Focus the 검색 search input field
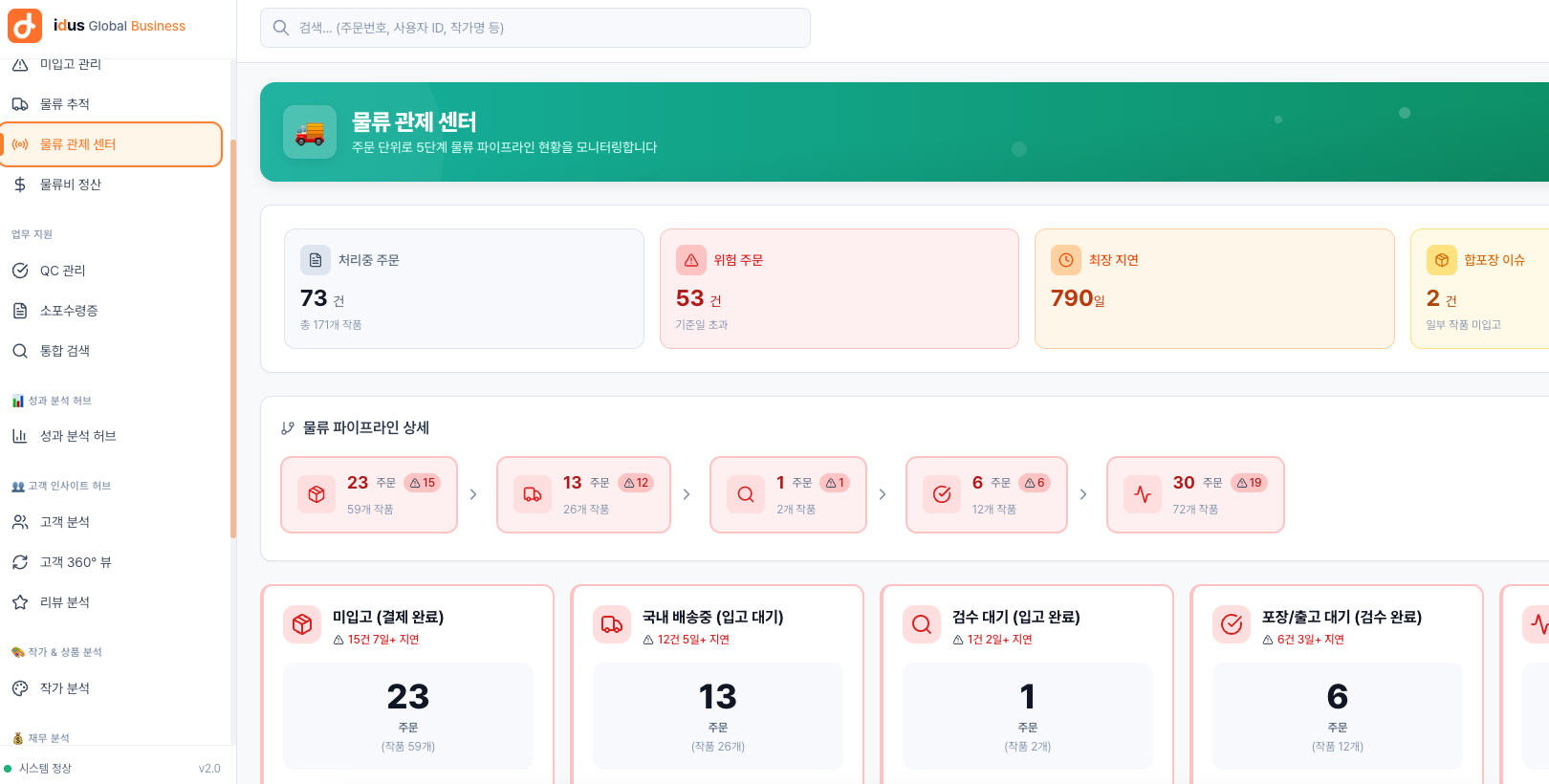This screenshot has height=784, width=1549. [x=535, y=28]
